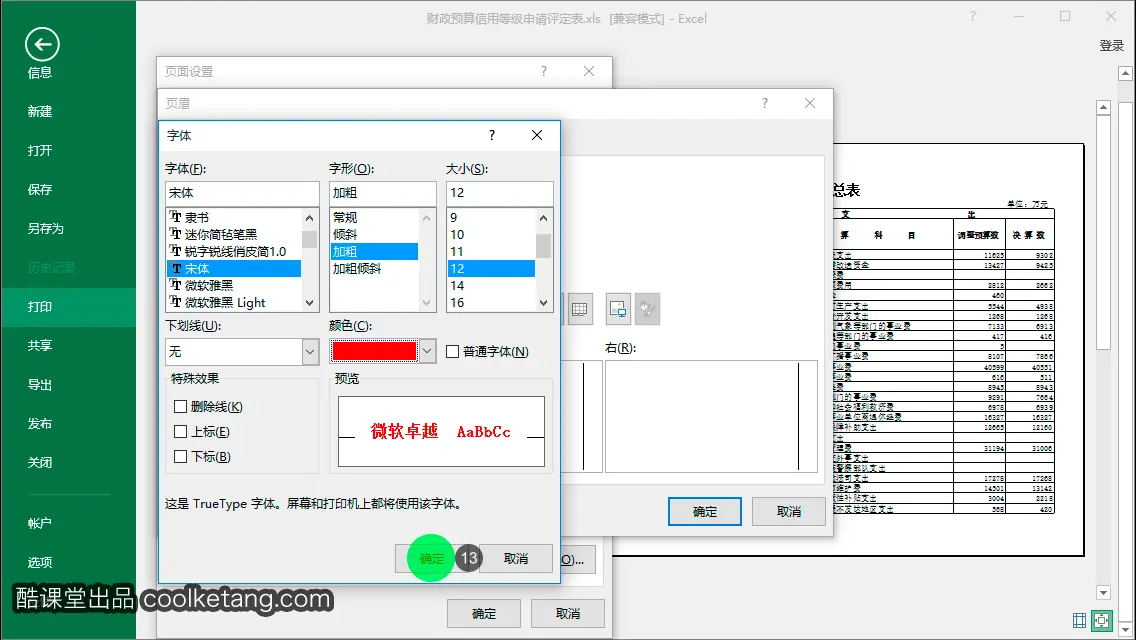
Task: Click the 右 right section text box
Action: [x=711, y=417]
